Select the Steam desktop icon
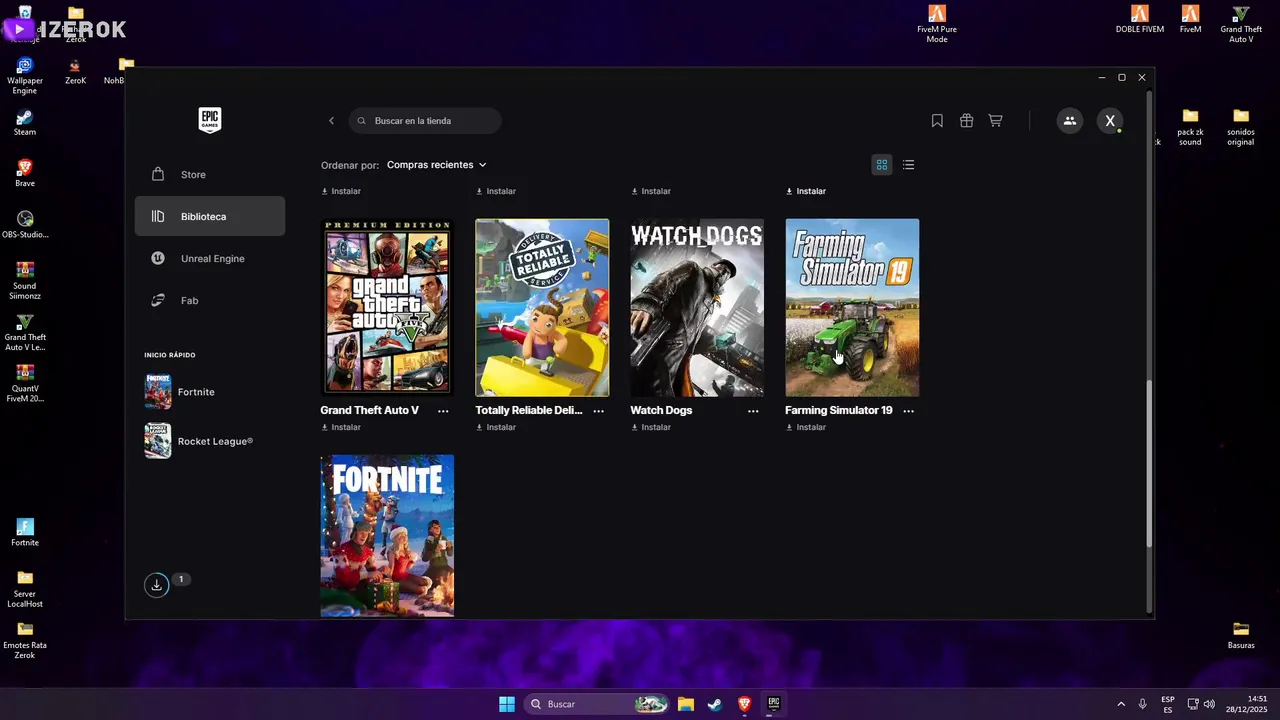Image resolution: width=1280 pixels, height=720 pixels. point(25,123)
